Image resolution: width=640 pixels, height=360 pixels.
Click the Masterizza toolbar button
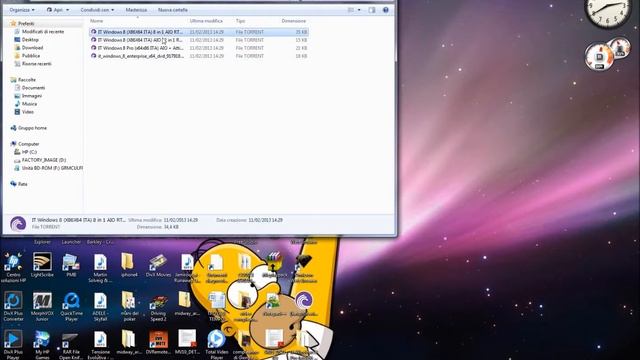136,10
